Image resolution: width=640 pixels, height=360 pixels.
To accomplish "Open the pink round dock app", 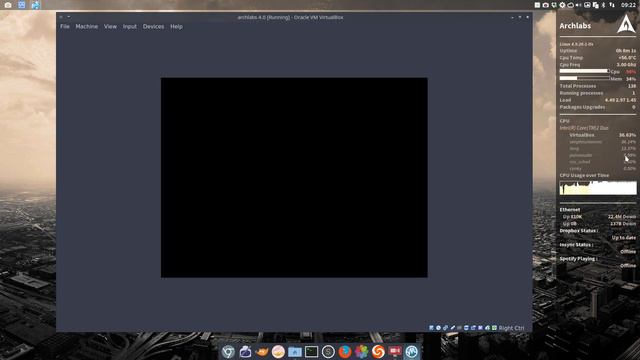I will 278,351.
